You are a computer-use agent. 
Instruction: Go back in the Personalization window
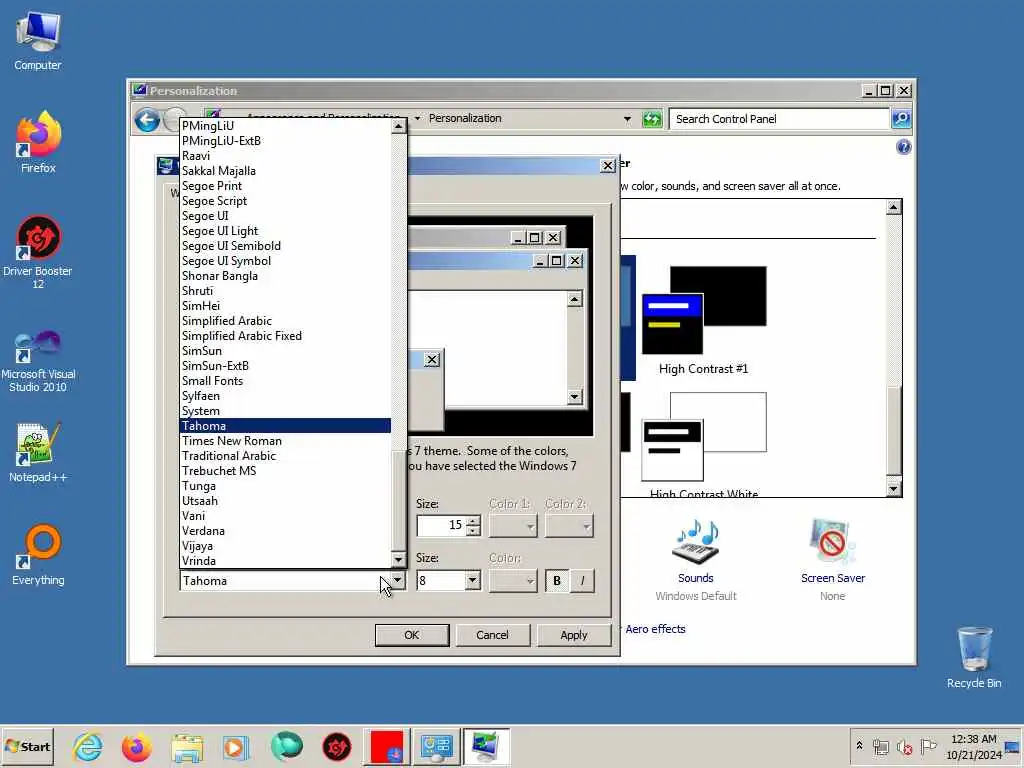point(148,120)
